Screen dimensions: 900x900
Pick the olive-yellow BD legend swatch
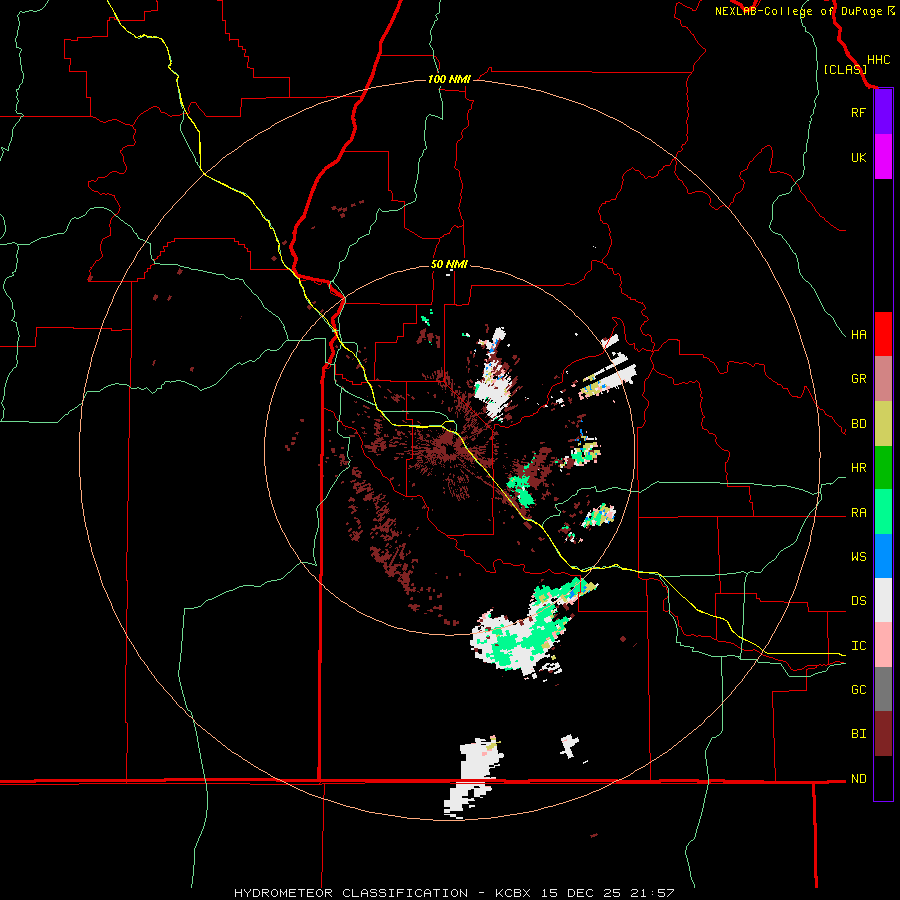883,423
